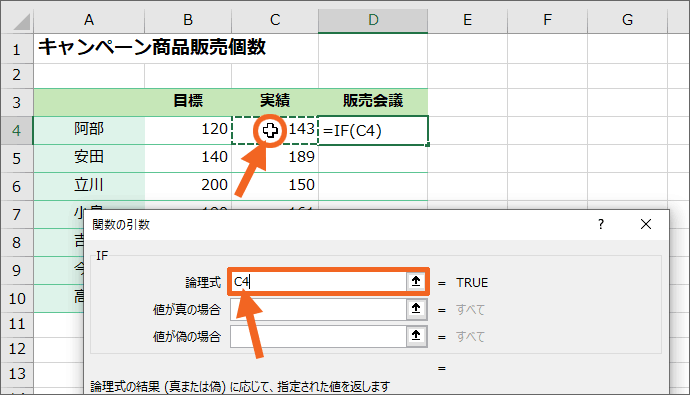Select row 2 header

point(17,76)
